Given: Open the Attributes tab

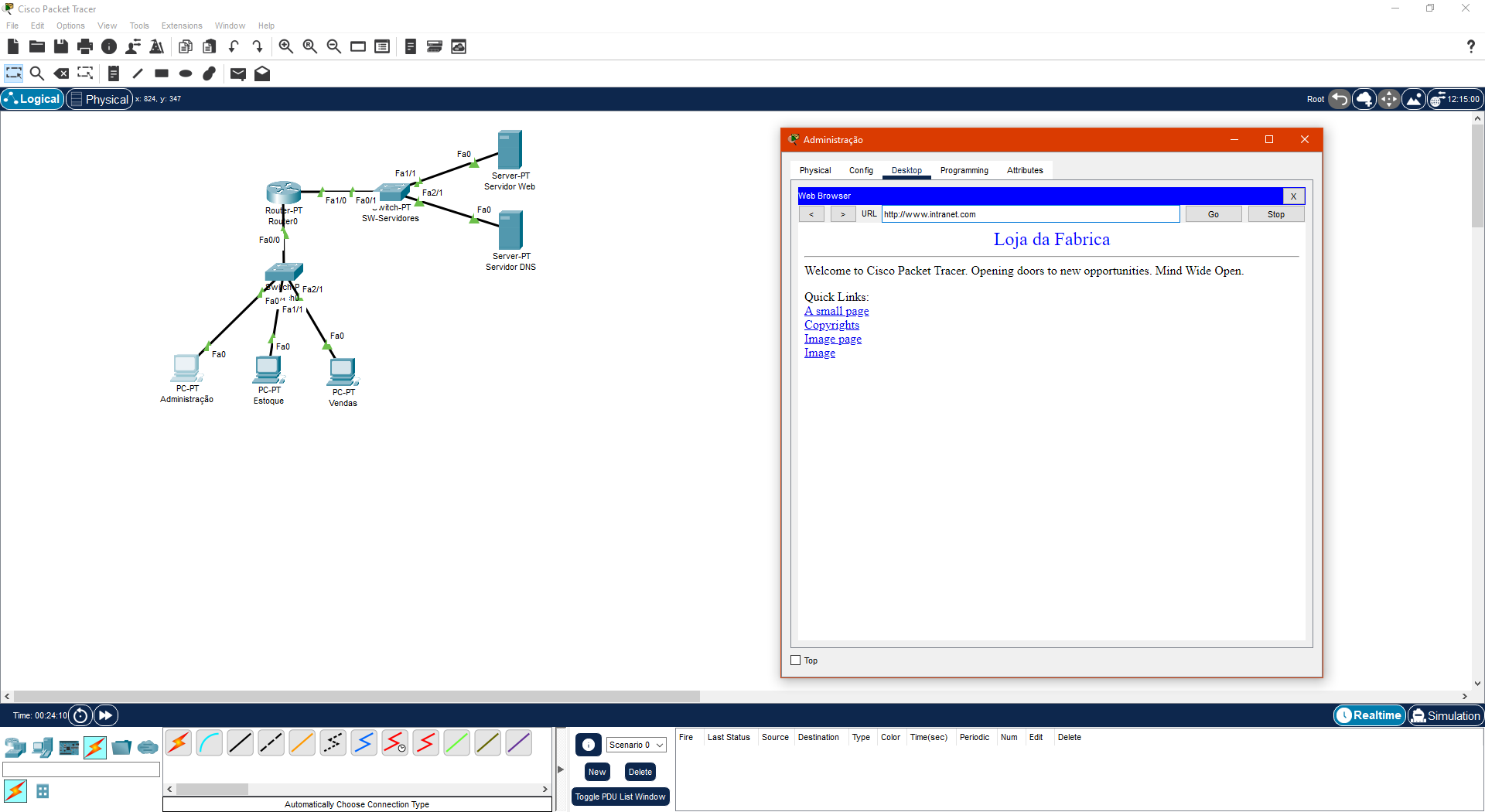Looking at the screenshot, I should [1025, 170].
